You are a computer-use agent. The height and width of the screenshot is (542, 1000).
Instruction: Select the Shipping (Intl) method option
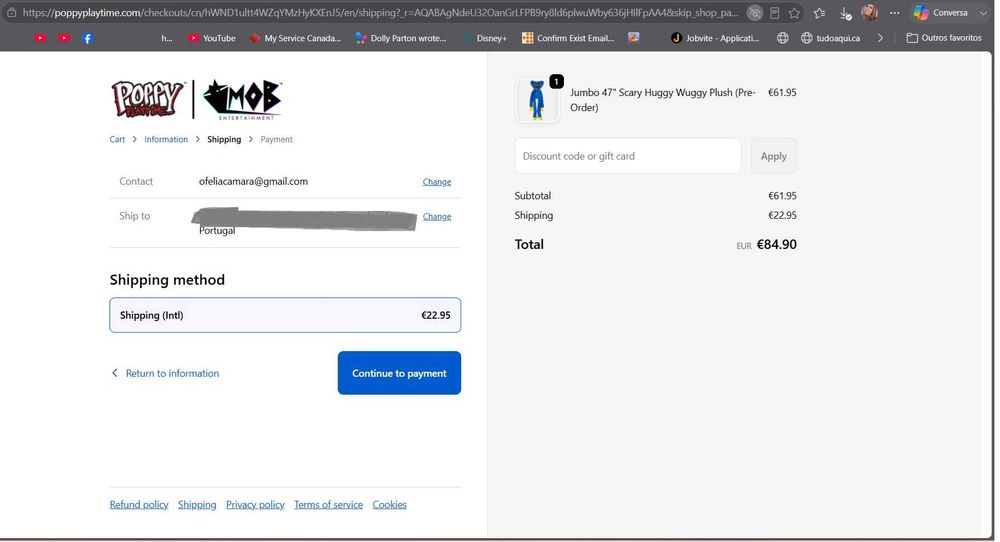click(x=285, y=315)
